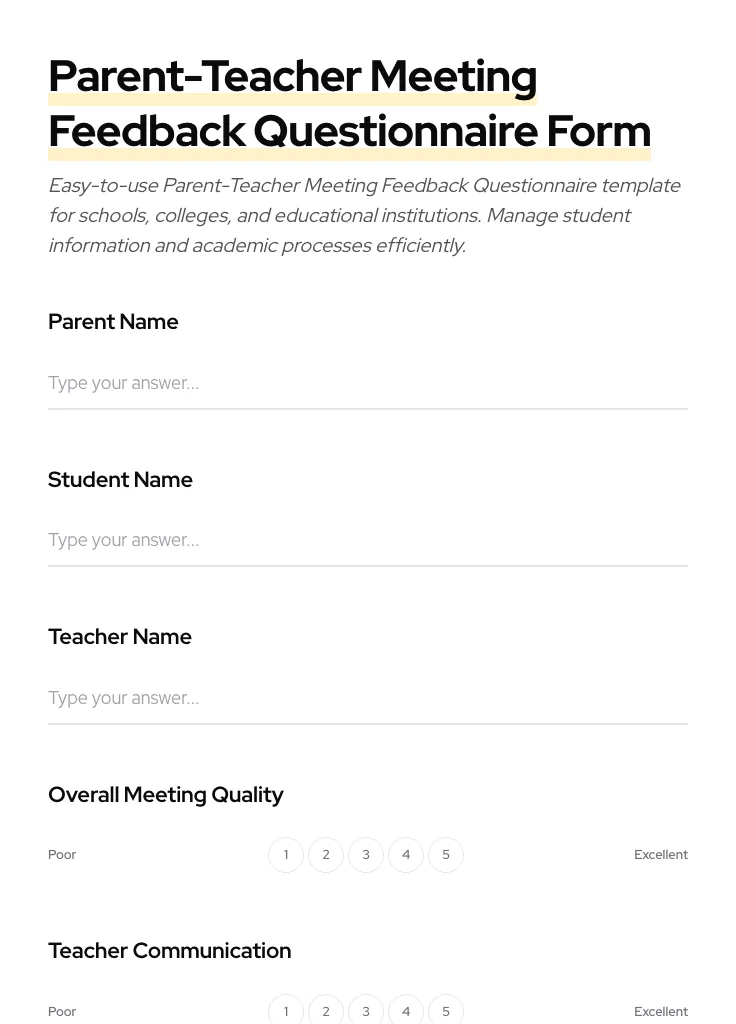Select rating 3 for Overall Meeting Quality
The image size is (736, 1024).
(x=366, y=855)
